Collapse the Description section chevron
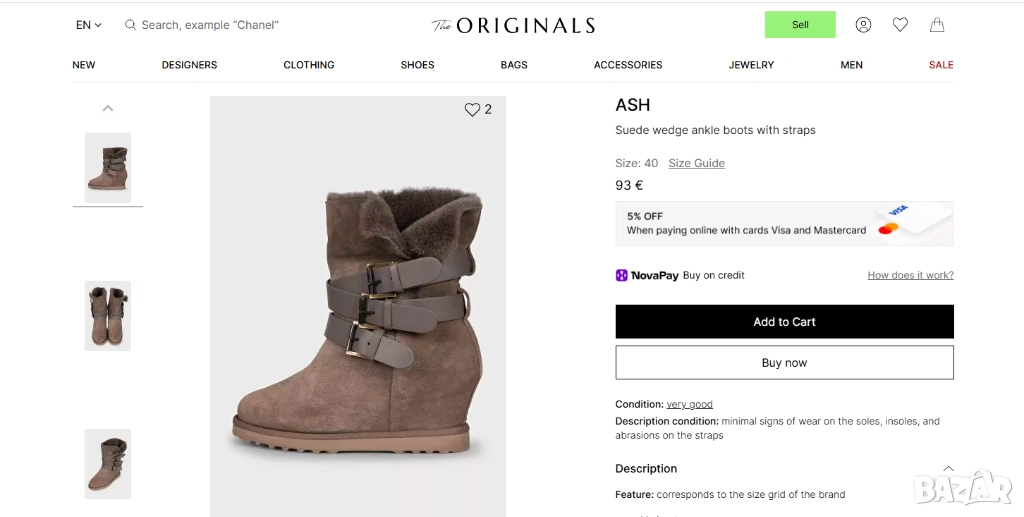The image size is (1024, 517). (x=948, y=468)
